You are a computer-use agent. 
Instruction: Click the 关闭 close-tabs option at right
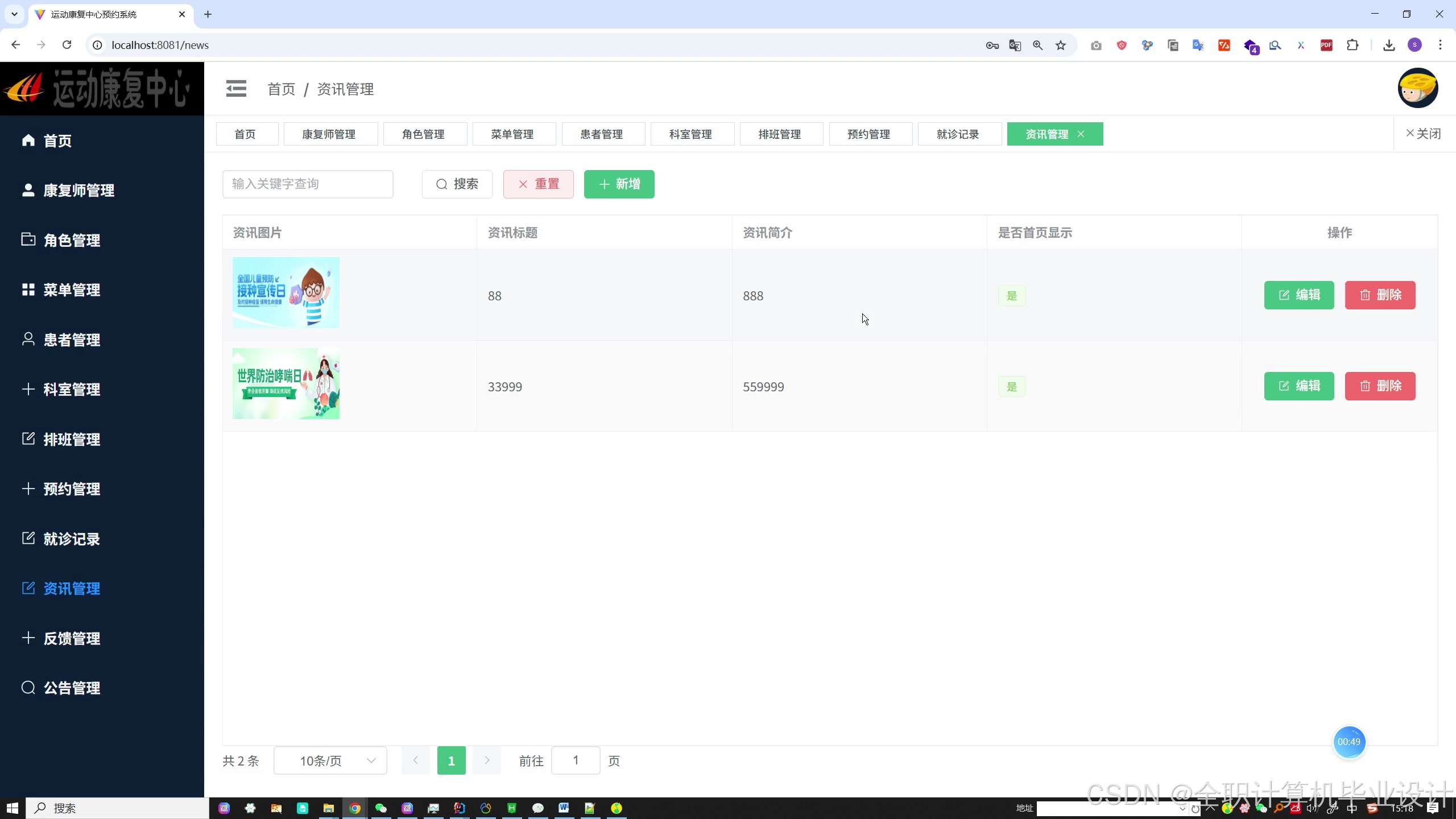[1423, 134]
